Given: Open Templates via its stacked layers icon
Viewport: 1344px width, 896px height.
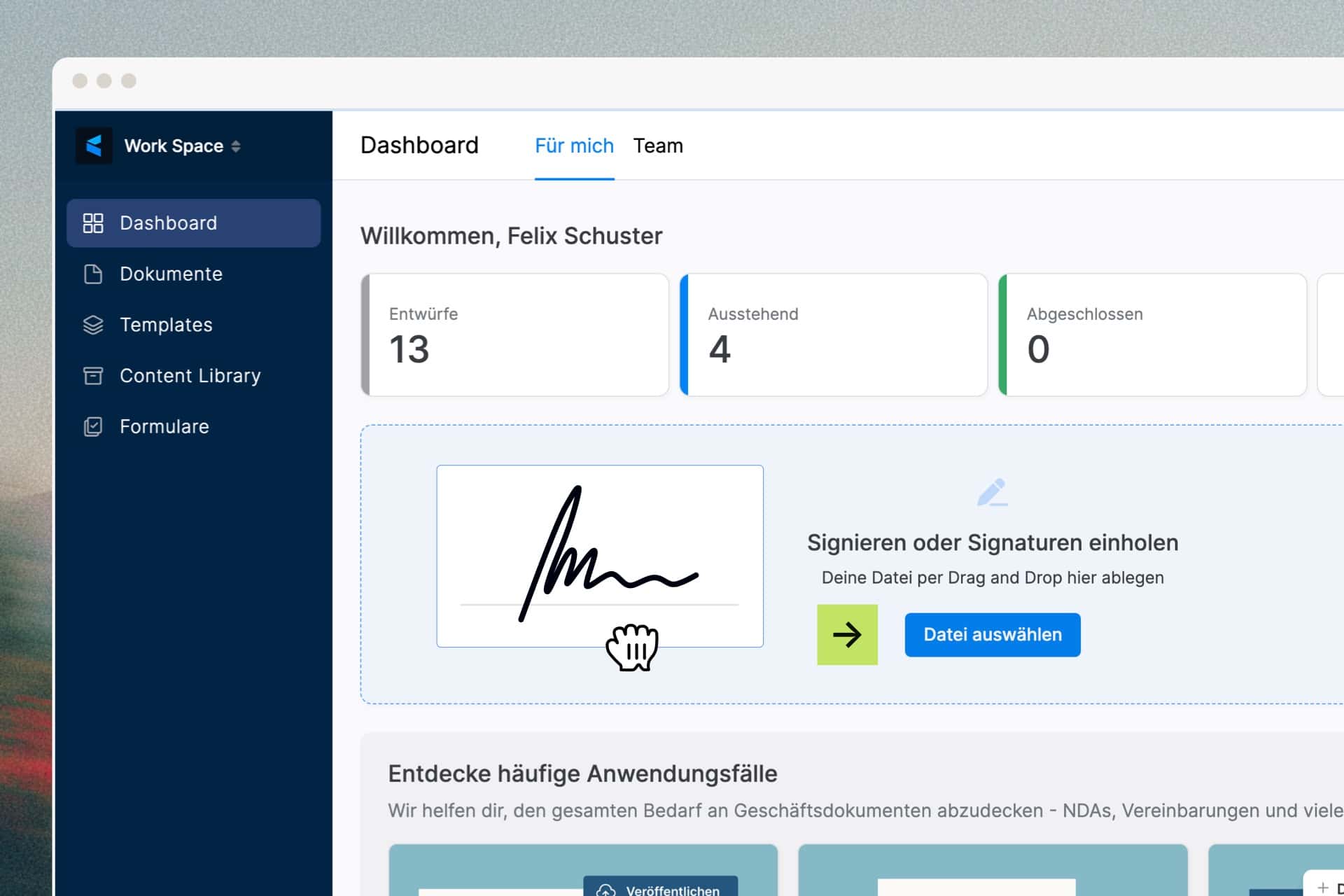Looking at the screenshot, I should tap(94, 324).
